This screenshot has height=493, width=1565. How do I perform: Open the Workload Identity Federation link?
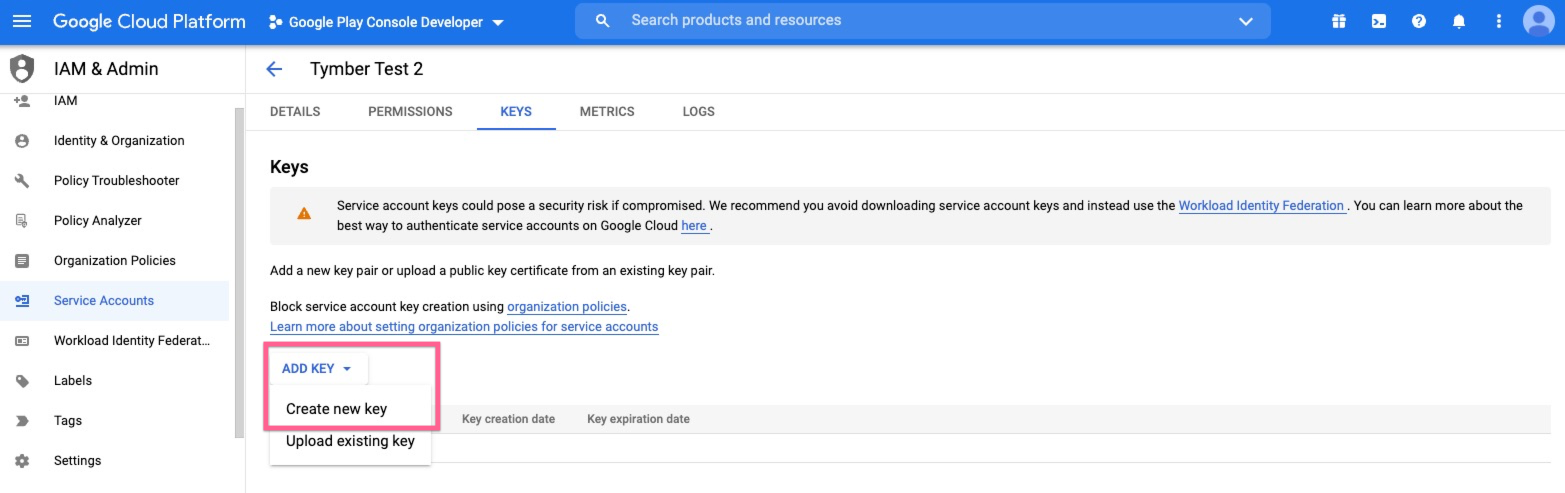point(1261,206)
